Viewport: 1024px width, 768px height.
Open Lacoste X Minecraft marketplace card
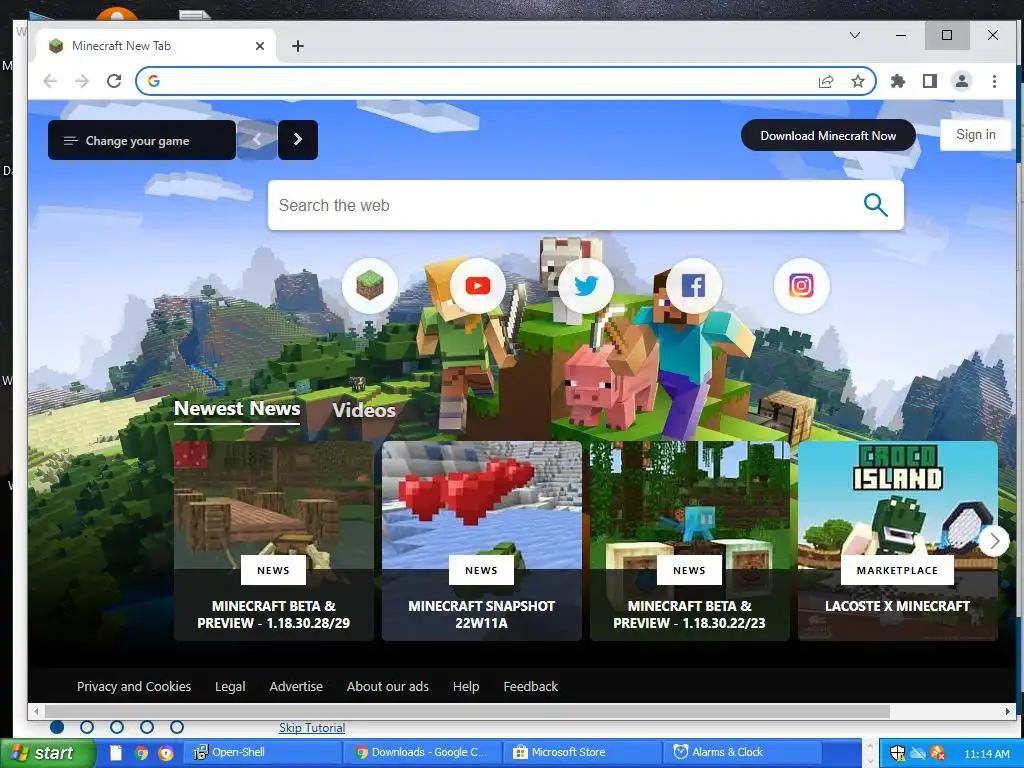click(x=898, y=541)
